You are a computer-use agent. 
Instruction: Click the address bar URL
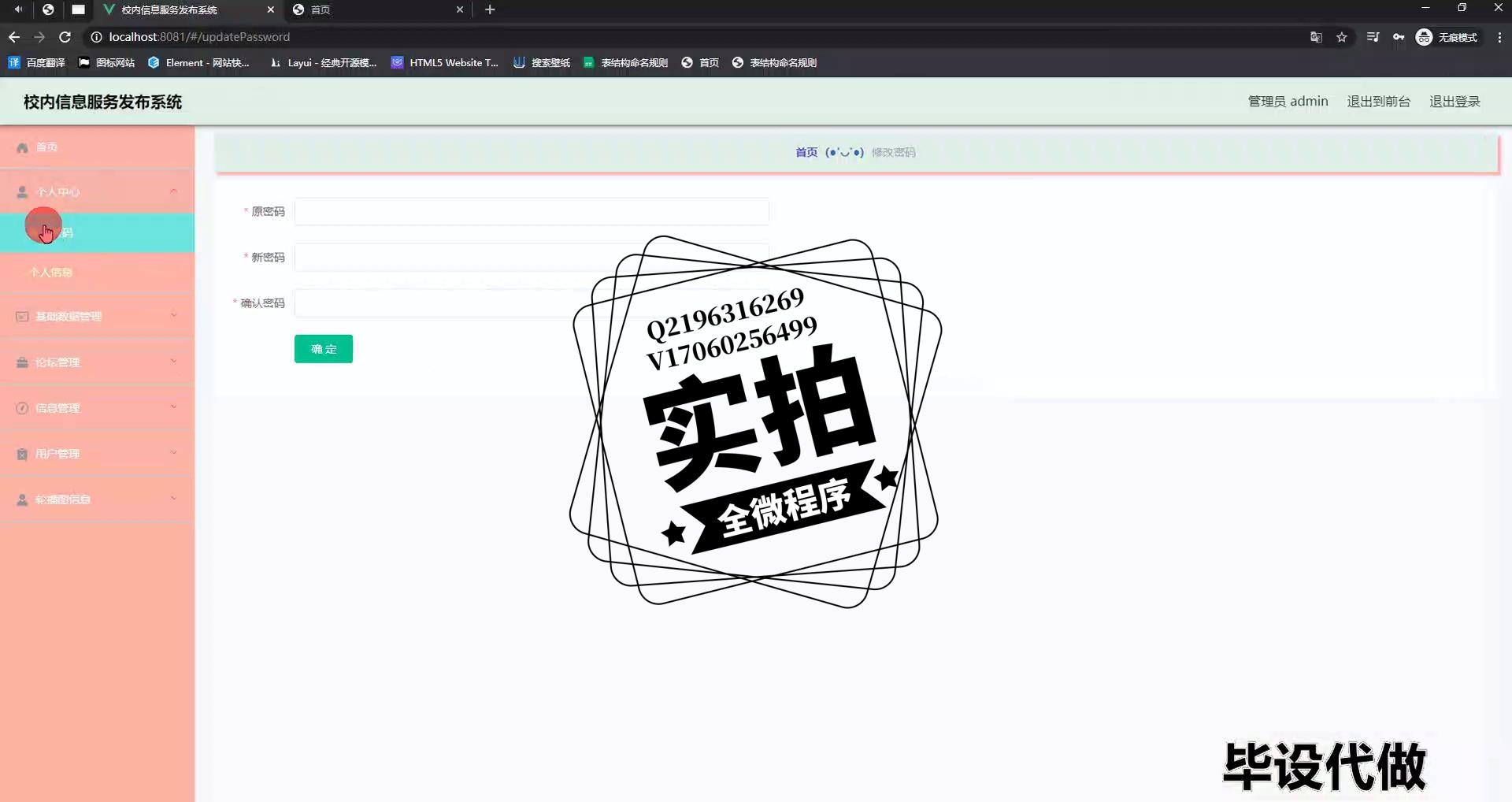[x=199, y=37]
